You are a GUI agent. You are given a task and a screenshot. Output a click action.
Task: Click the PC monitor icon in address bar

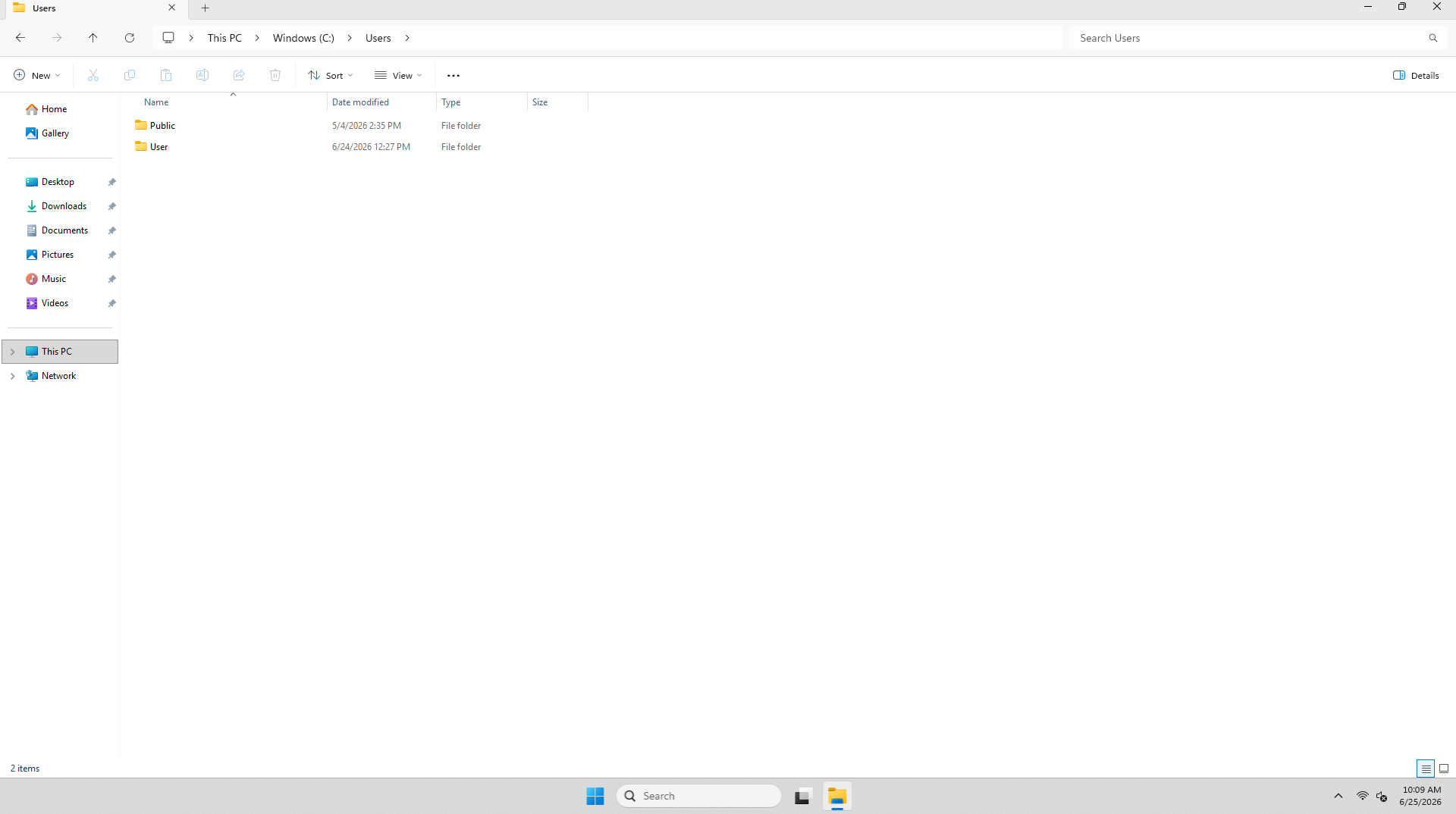point(168,38)
